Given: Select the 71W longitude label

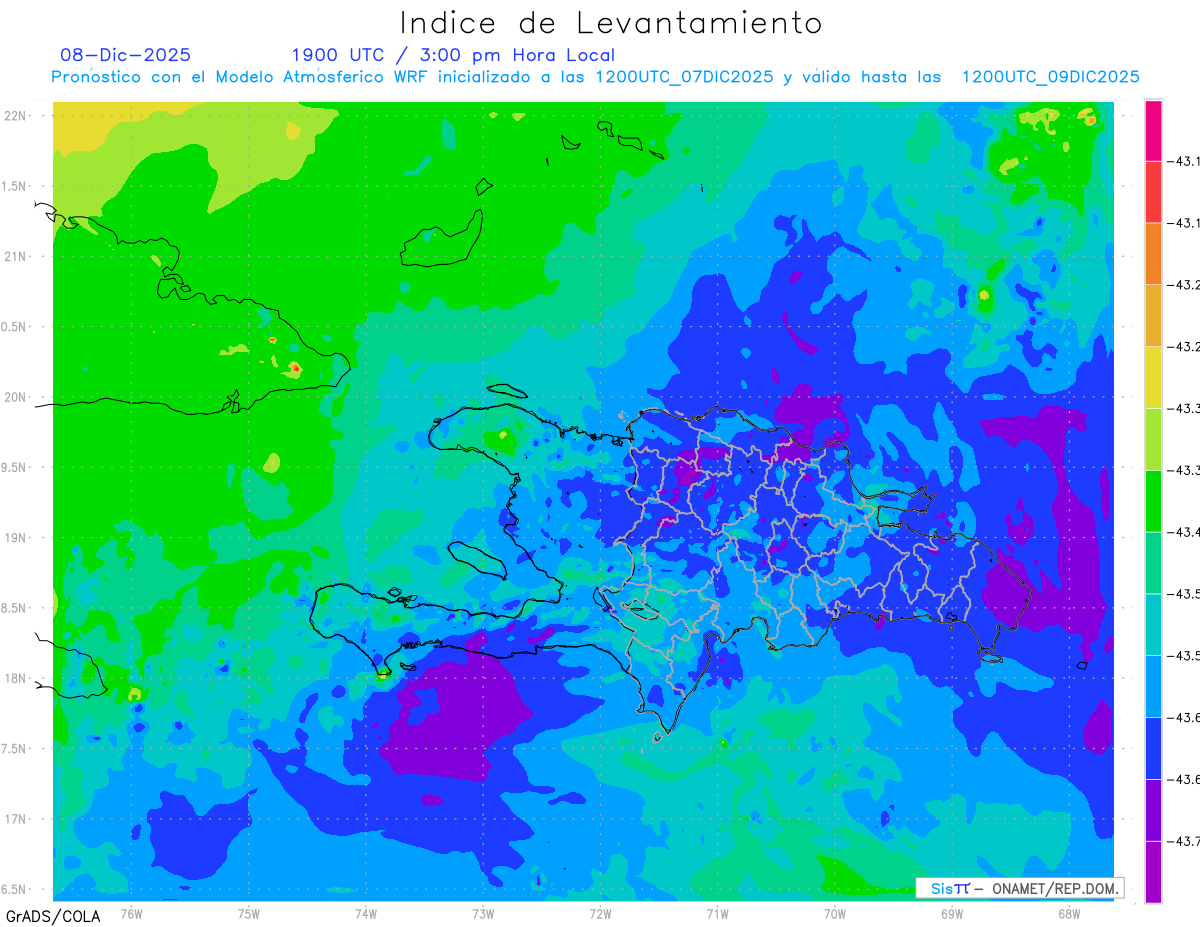Looking at the screenshot, I should (717, 913).
